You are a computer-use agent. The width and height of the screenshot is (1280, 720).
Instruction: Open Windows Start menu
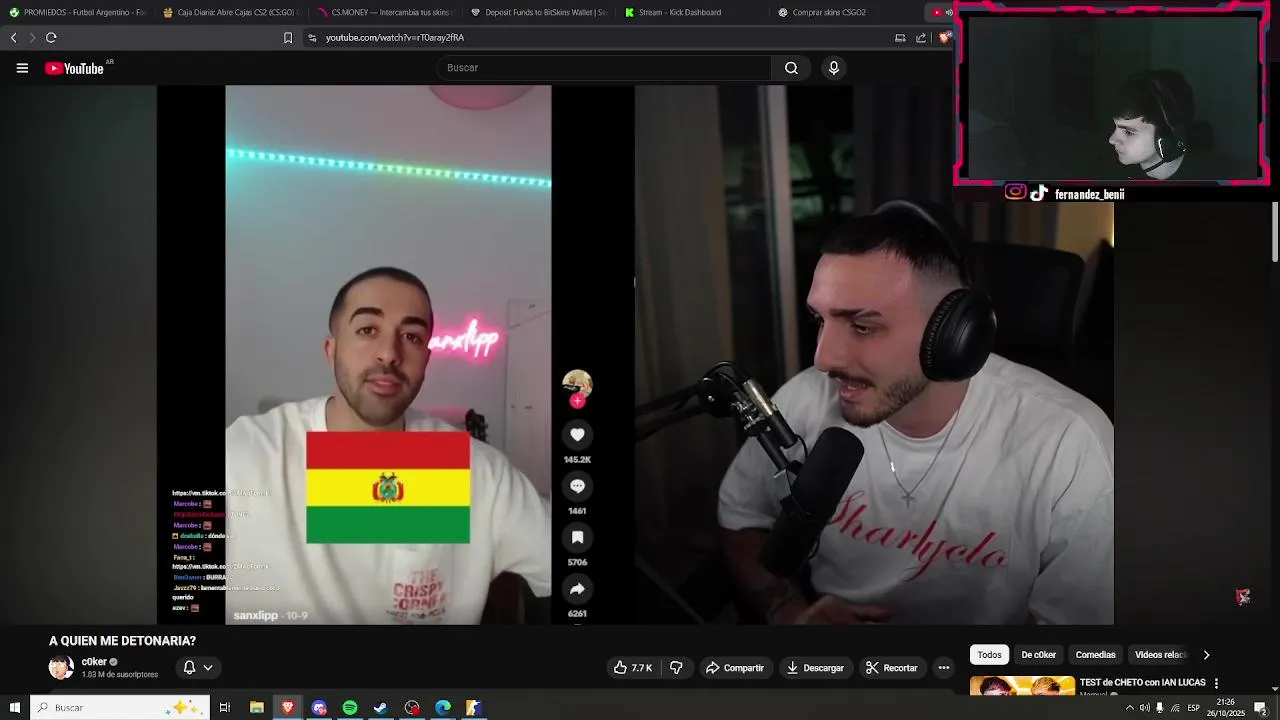pyautogui.click(x=14, y=708)
